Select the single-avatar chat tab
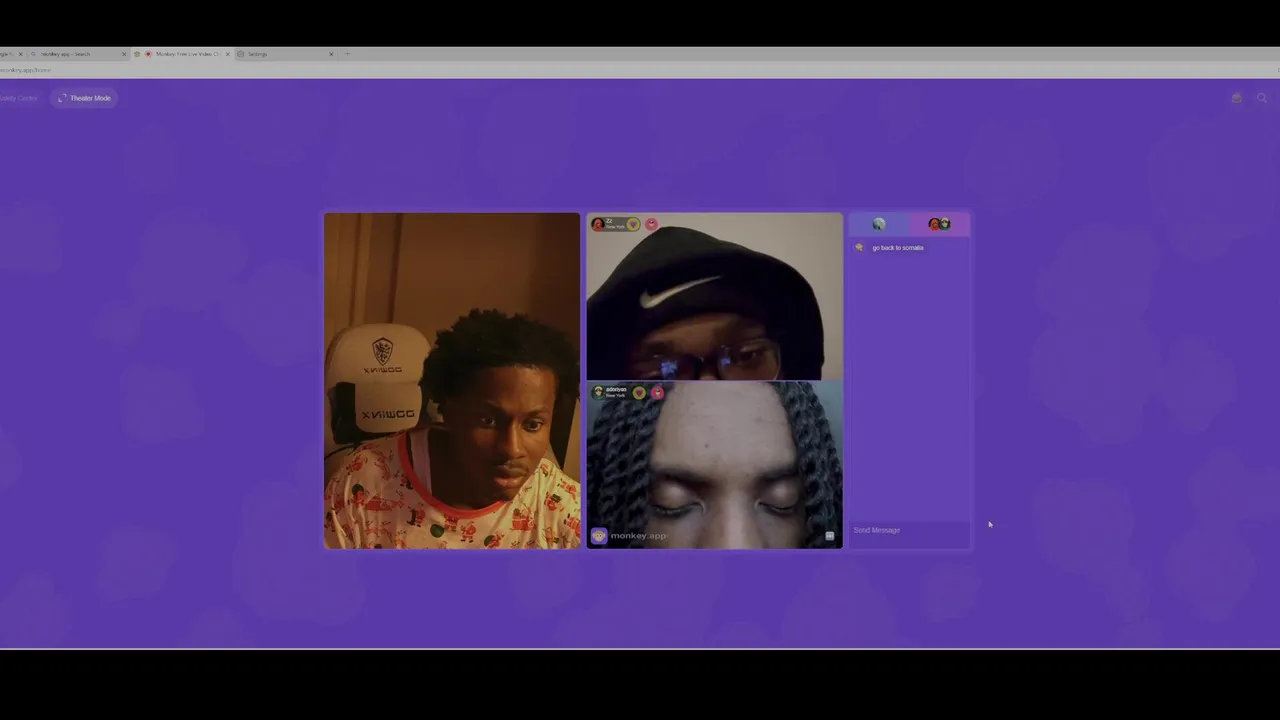 point(879,224)
